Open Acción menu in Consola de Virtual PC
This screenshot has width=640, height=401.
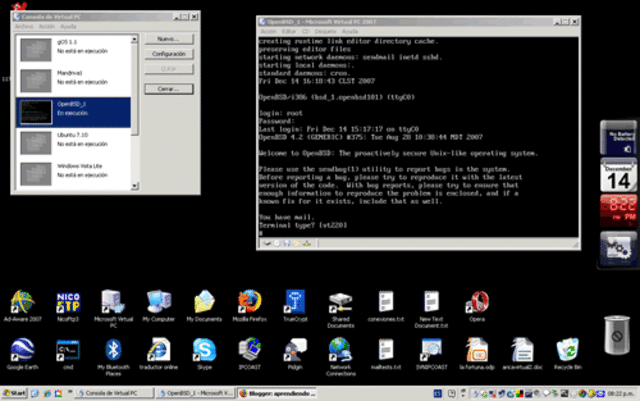coord(47,27)
